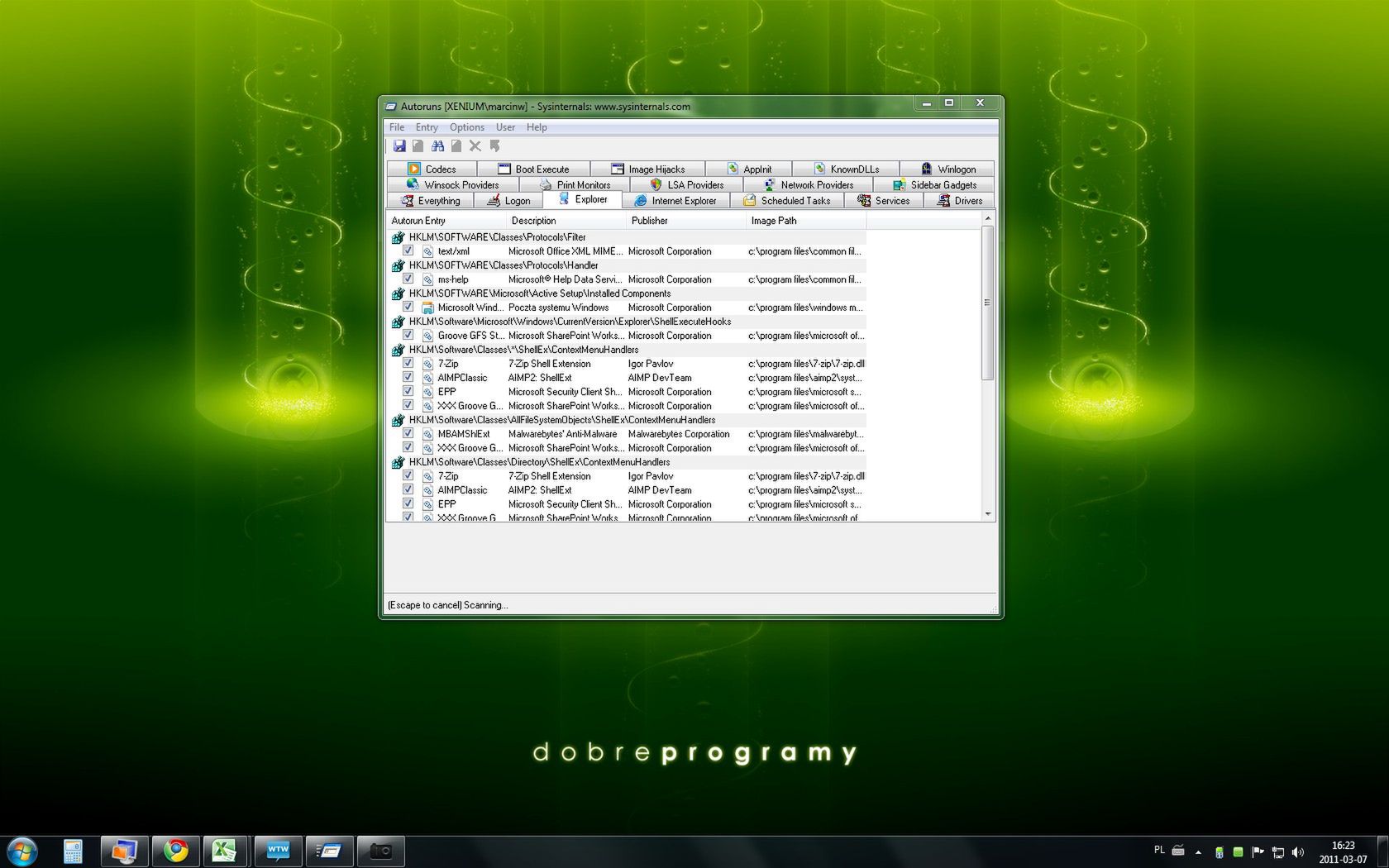Viewport: 1389px width, 868px height.
Task: Open the Entry menu
Action: [x=427, y=127]
